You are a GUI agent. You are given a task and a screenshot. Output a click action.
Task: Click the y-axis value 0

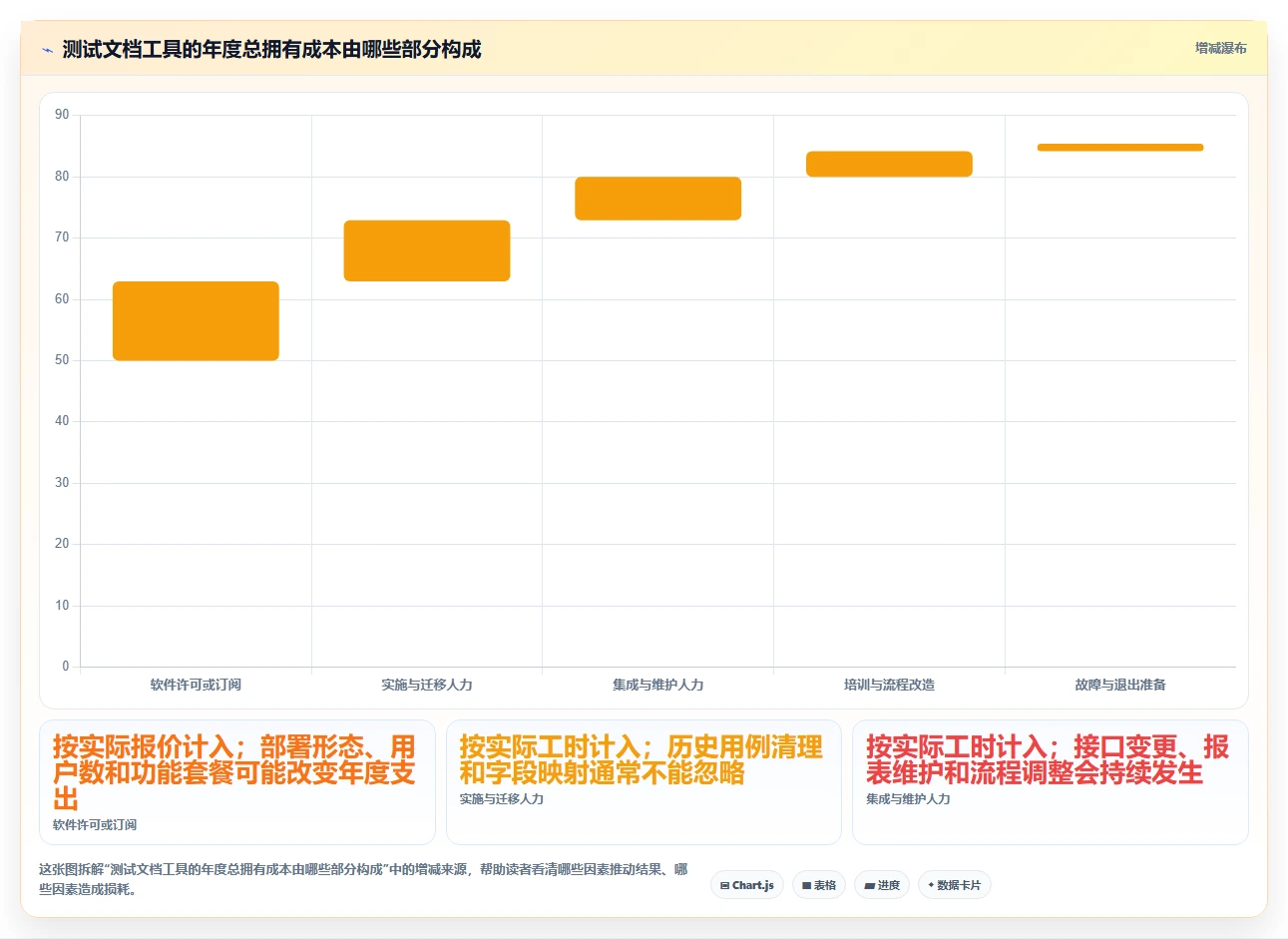(66, 667)
